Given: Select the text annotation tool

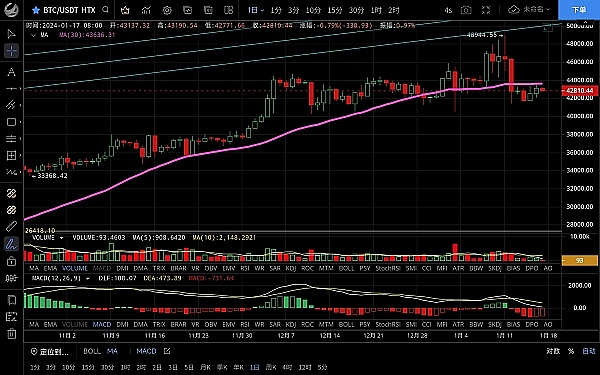Looking at the screenshot, I should (11, 72).
